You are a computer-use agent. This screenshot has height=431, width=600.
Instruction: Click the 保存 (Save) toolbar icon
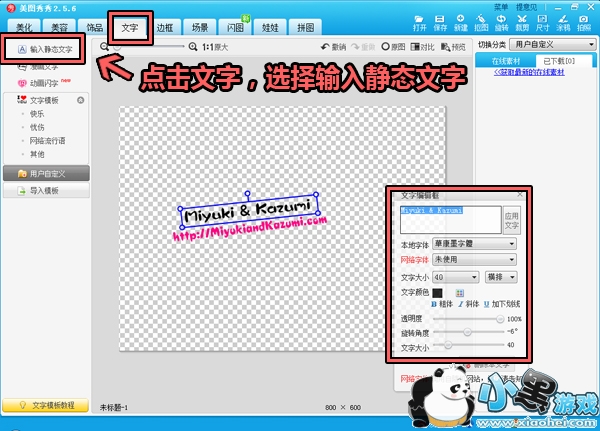tap(440, 23)
